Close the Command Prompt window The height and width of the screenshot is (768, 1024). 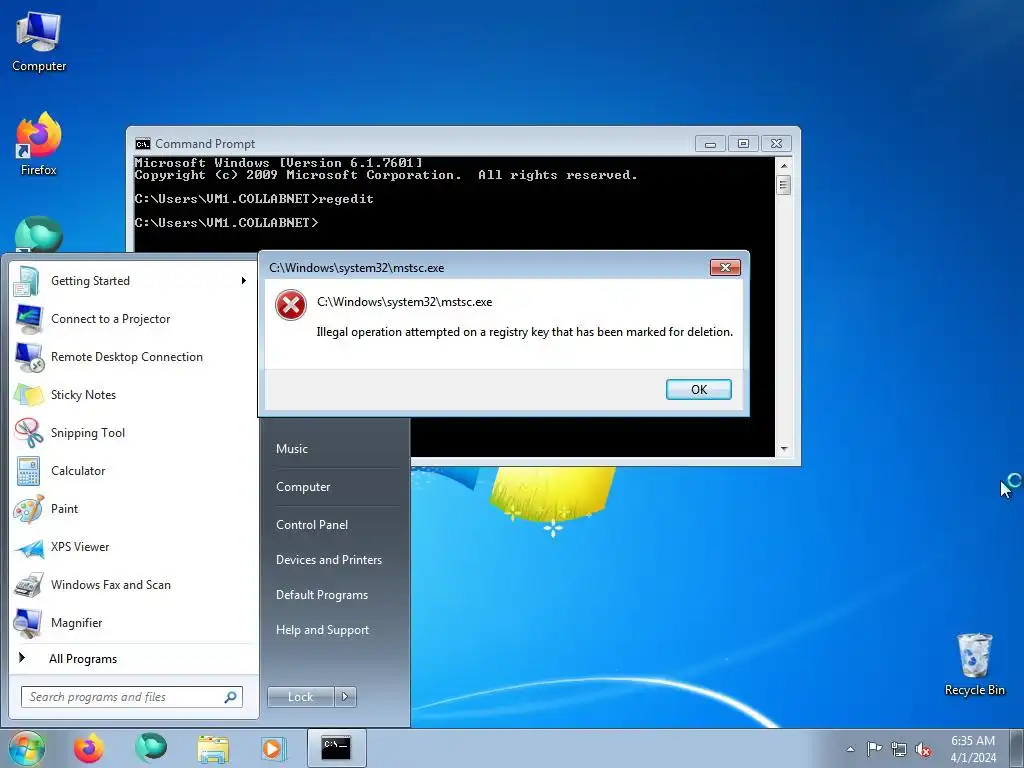coord(776,144)
